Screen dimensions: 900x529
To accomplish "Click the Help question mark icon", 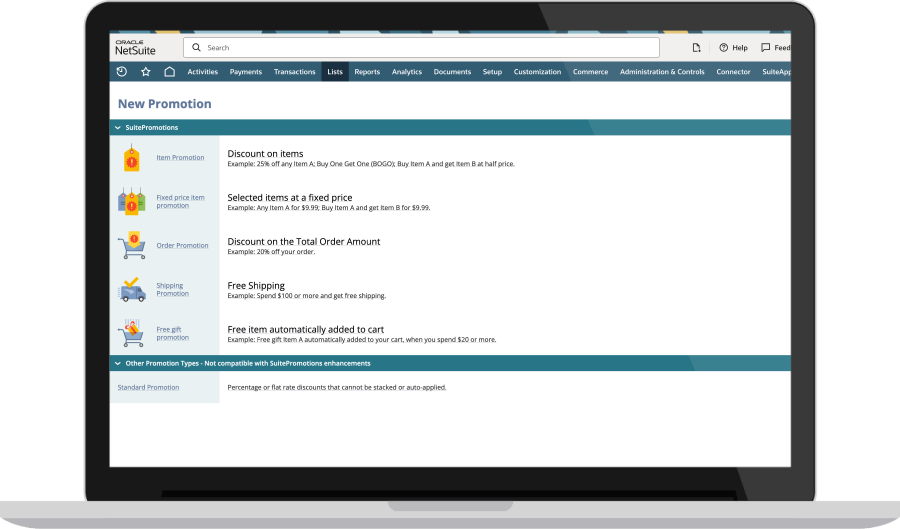I will click(723, 48).
